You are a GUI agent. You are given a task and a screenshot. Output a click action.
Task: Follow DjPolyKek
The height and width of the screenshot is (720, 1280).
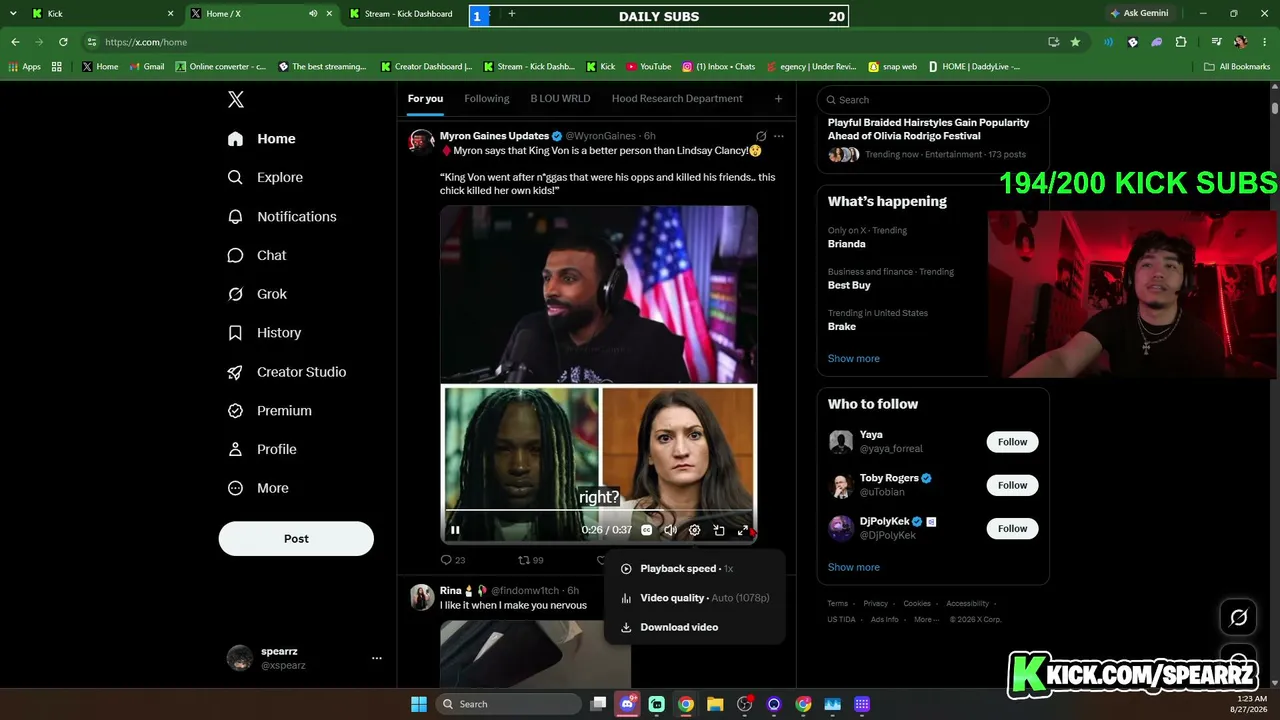(x=1012, y=528)
